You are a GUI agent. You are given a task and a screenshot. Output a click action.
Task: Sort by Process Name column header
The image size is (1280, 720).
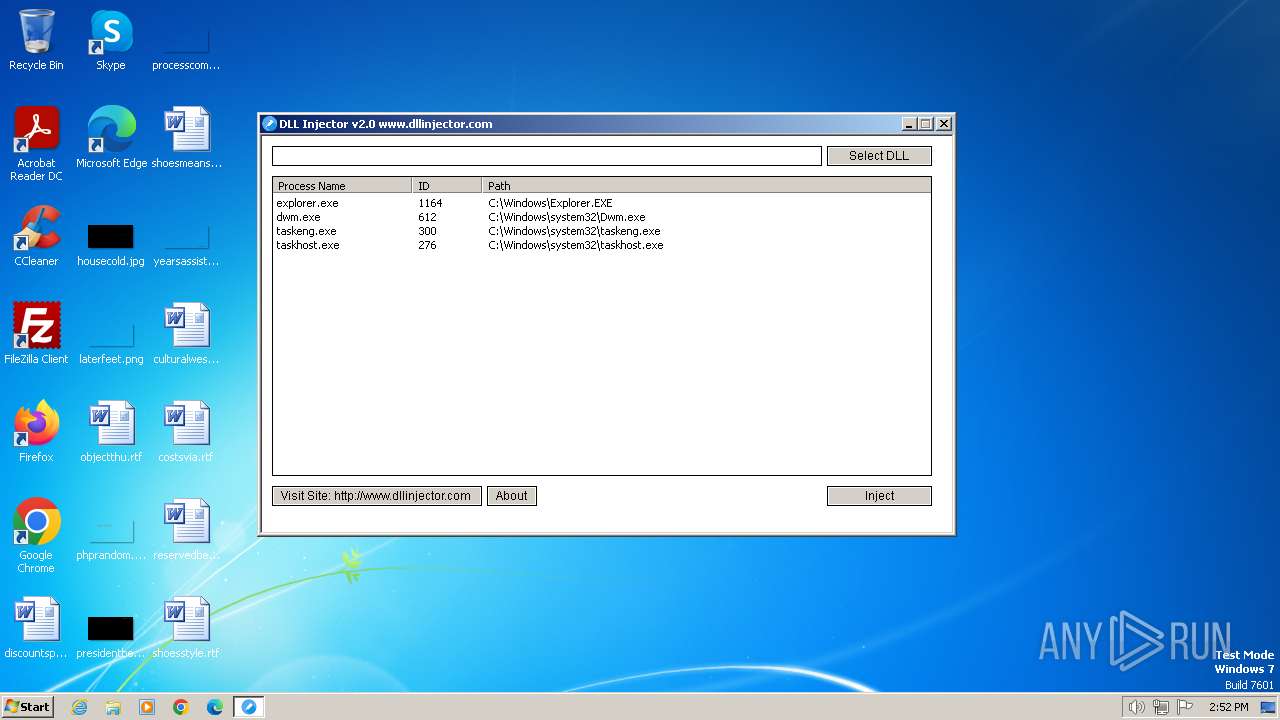click(342, 185)
